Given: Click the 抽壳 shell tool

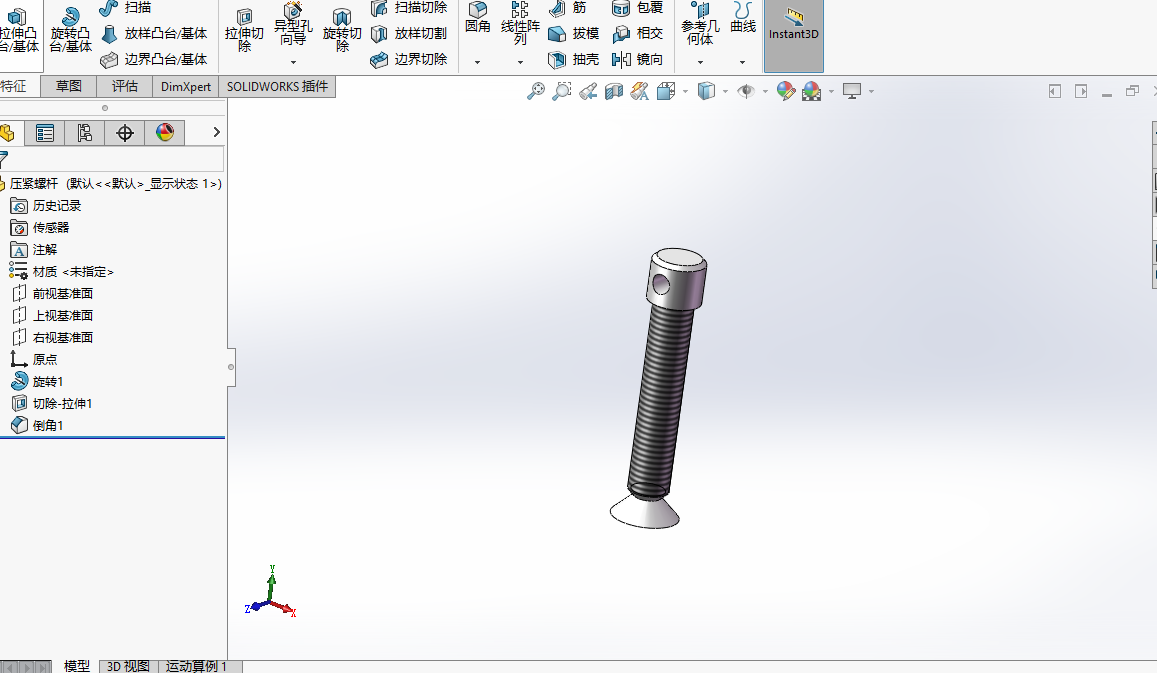Looking at the screenshot, I should (x=573, y=59).
